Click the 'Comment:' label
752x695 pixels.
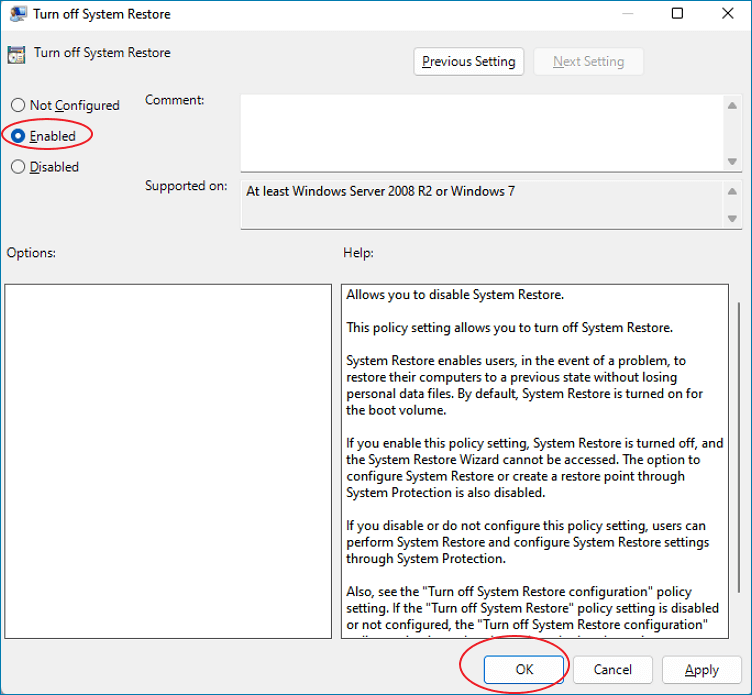pyautogui.click(x=175, y=100)
